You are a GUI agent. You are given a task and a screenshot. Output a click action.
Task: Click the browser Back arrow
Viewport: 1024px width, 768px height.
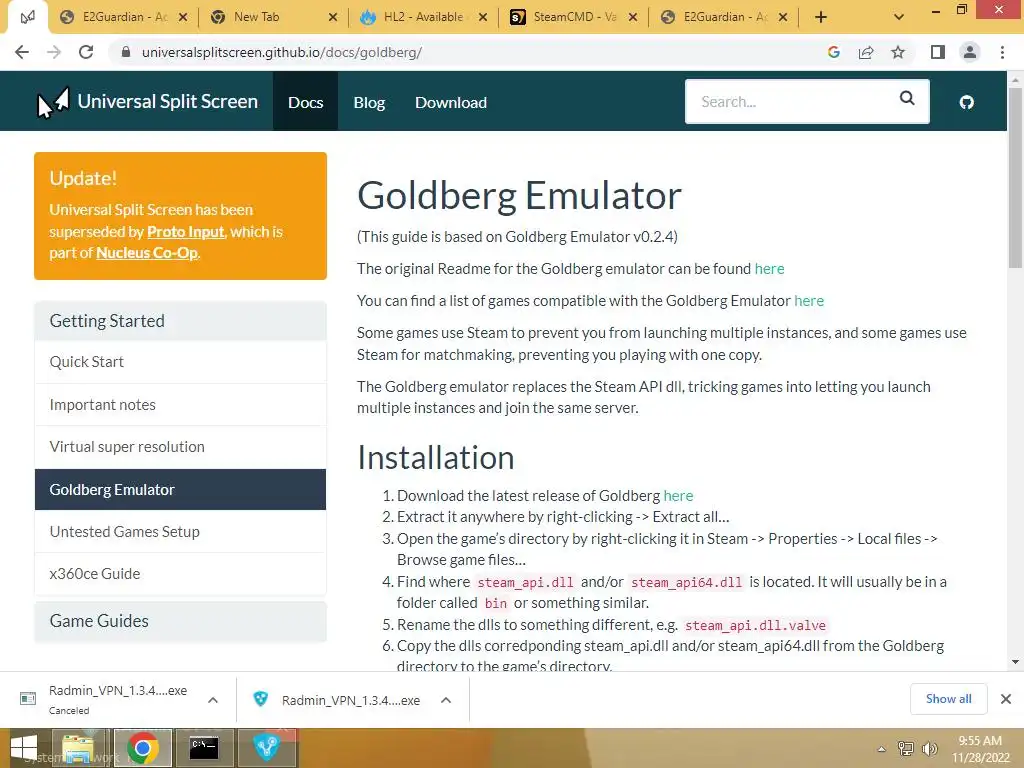(x=22, y=52)
